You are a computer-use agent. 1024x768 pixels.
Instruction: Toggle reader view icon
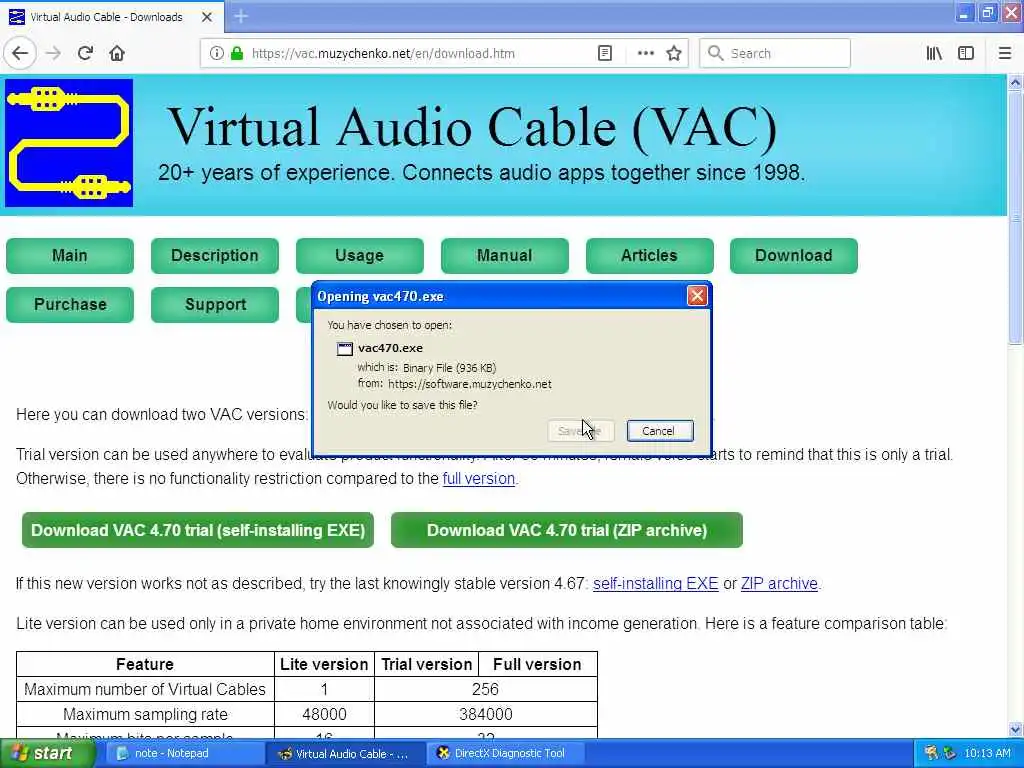pos(605,54)
